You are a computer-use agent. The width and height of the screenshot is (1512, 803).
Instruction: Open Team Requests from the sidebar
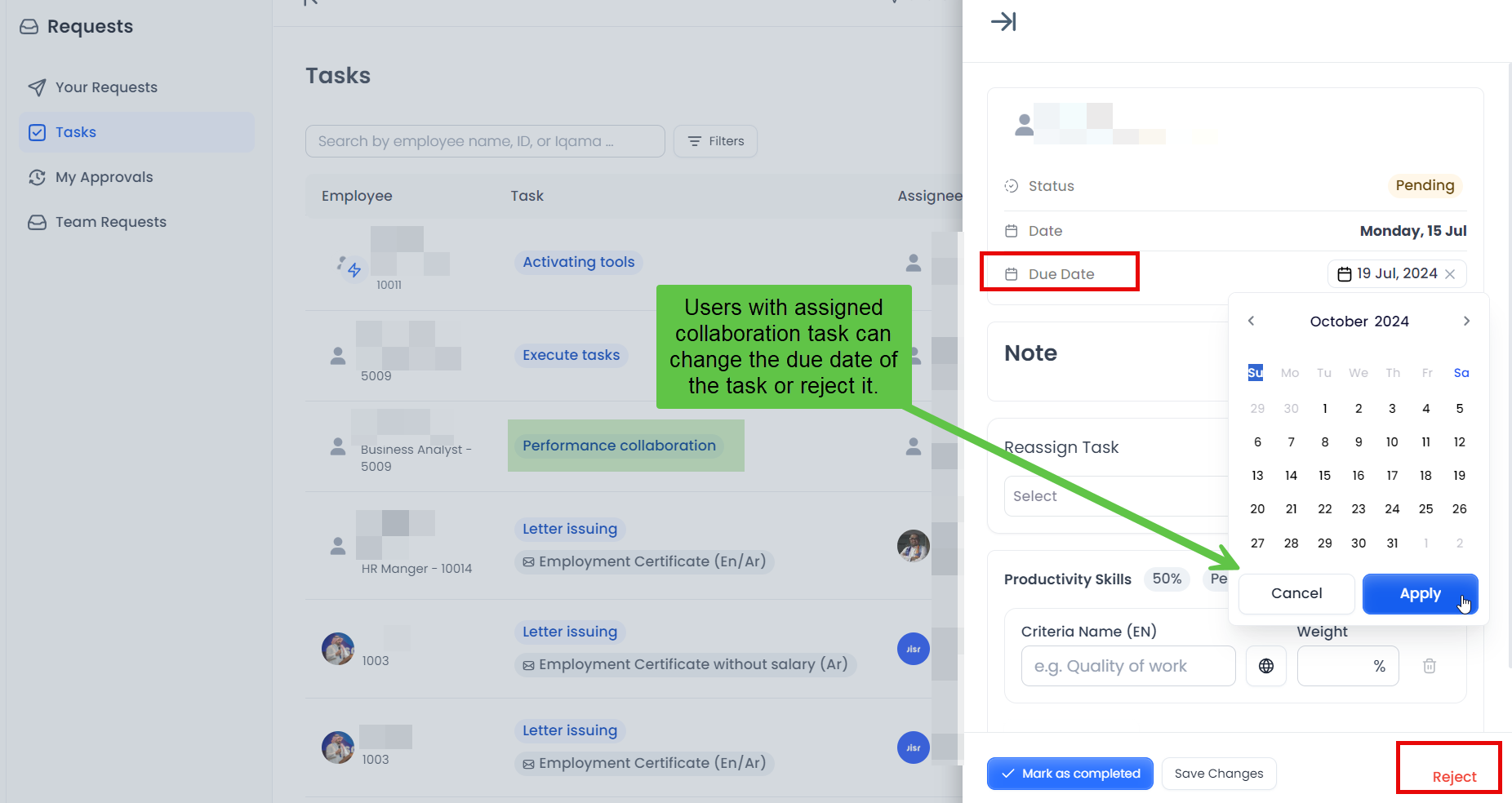(109, 221)
